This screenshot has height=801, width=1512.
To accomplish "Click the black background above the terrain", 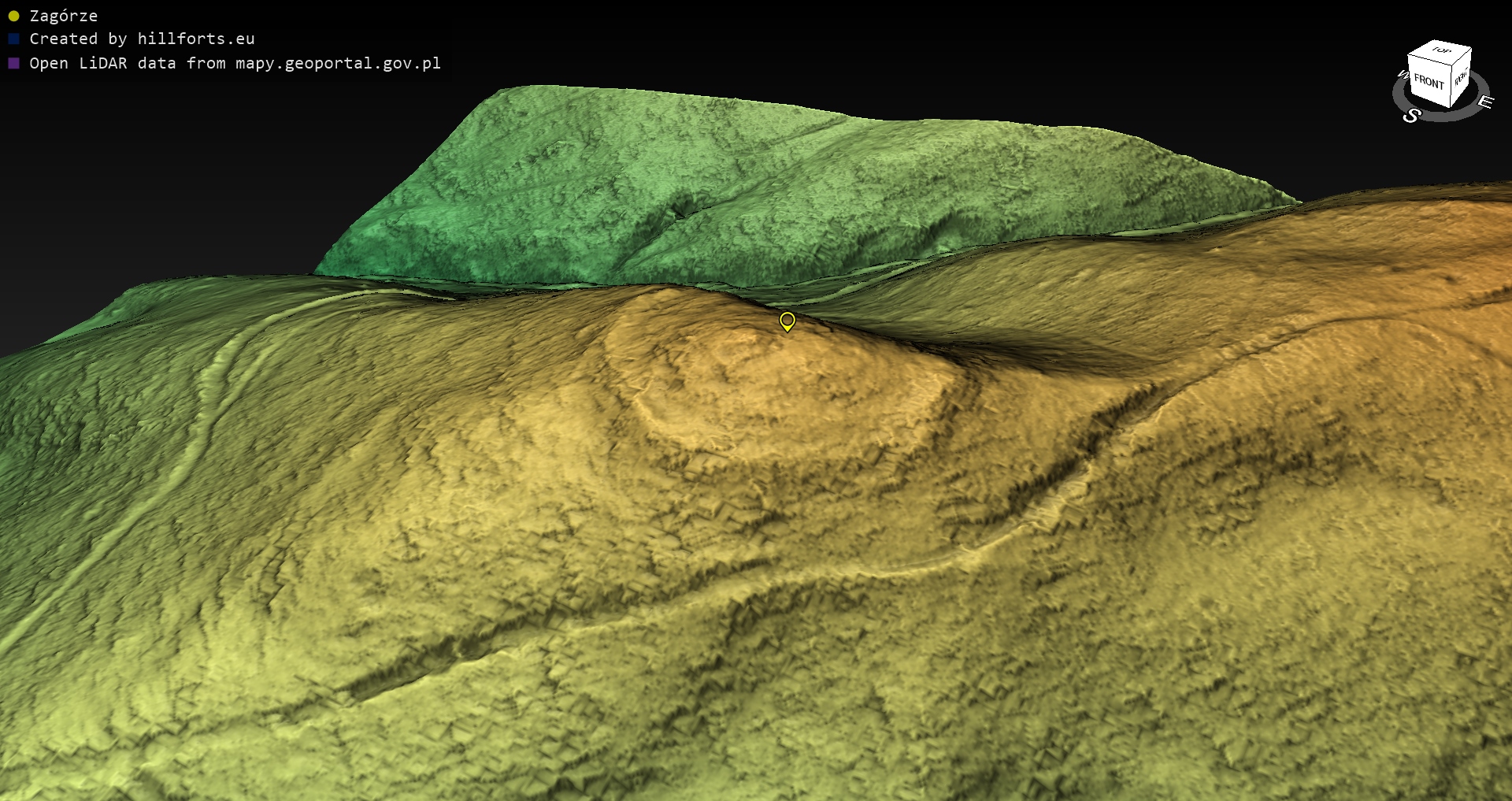I will 787,39.
